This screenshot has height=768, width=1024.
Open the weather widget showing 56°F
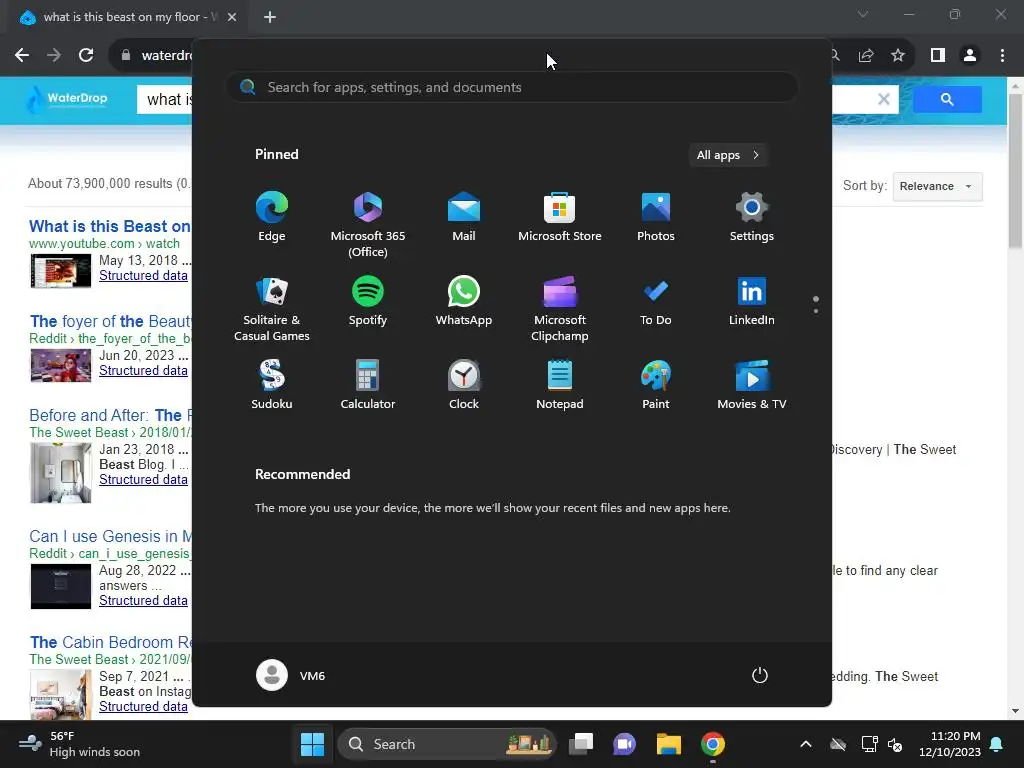click(x=80, y=744)
